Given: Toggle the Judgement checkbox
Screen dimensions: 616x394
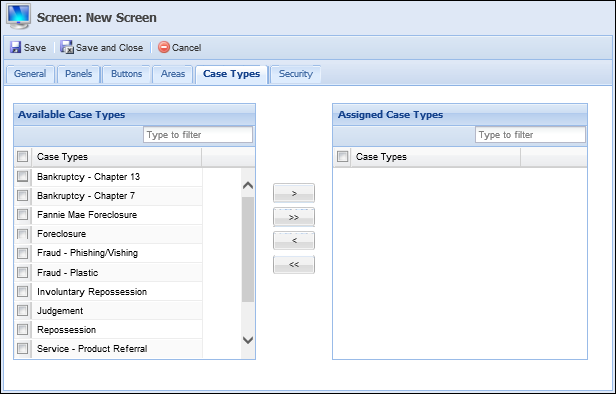Looking at the screenshot, I should coord(23,310).
